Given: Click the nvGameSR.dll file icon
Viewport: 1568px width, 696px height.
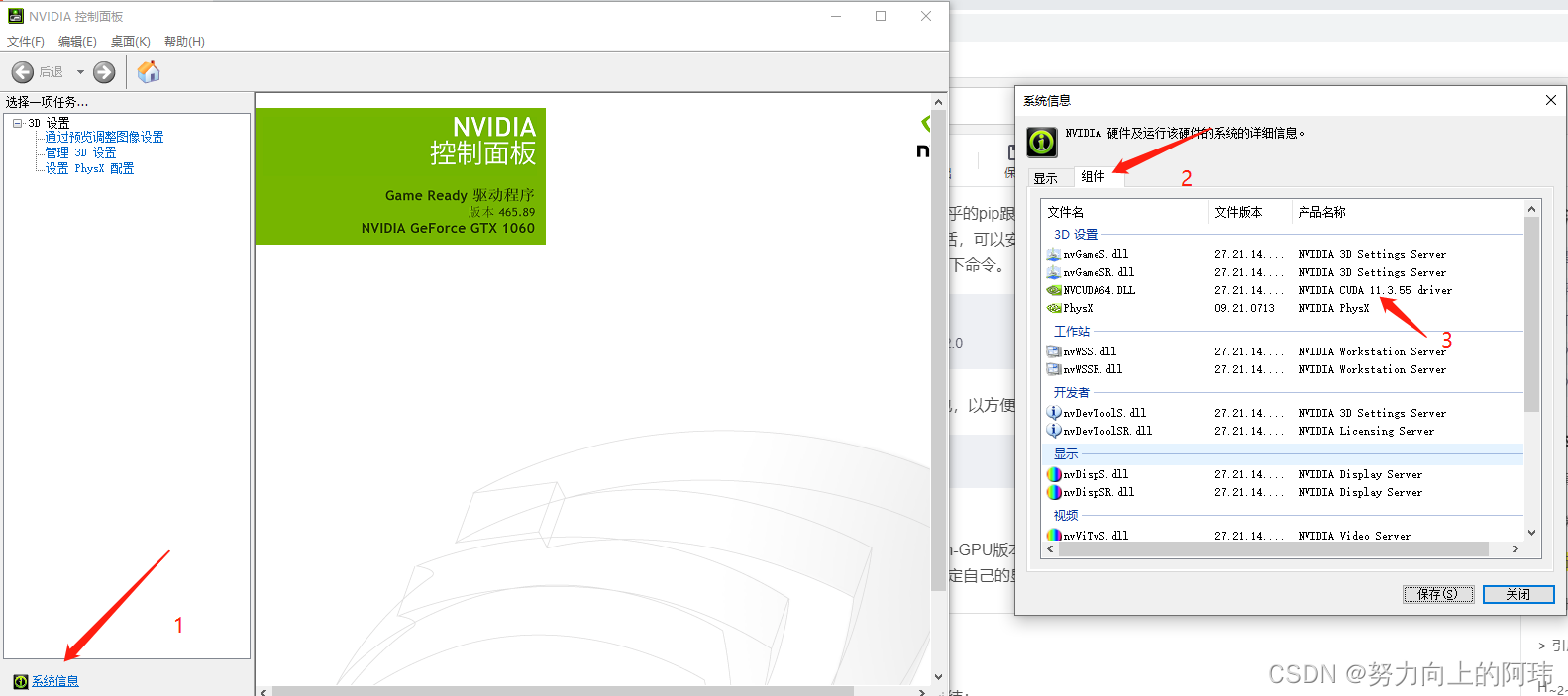Looking at the screenshot, I should 1054,272.
